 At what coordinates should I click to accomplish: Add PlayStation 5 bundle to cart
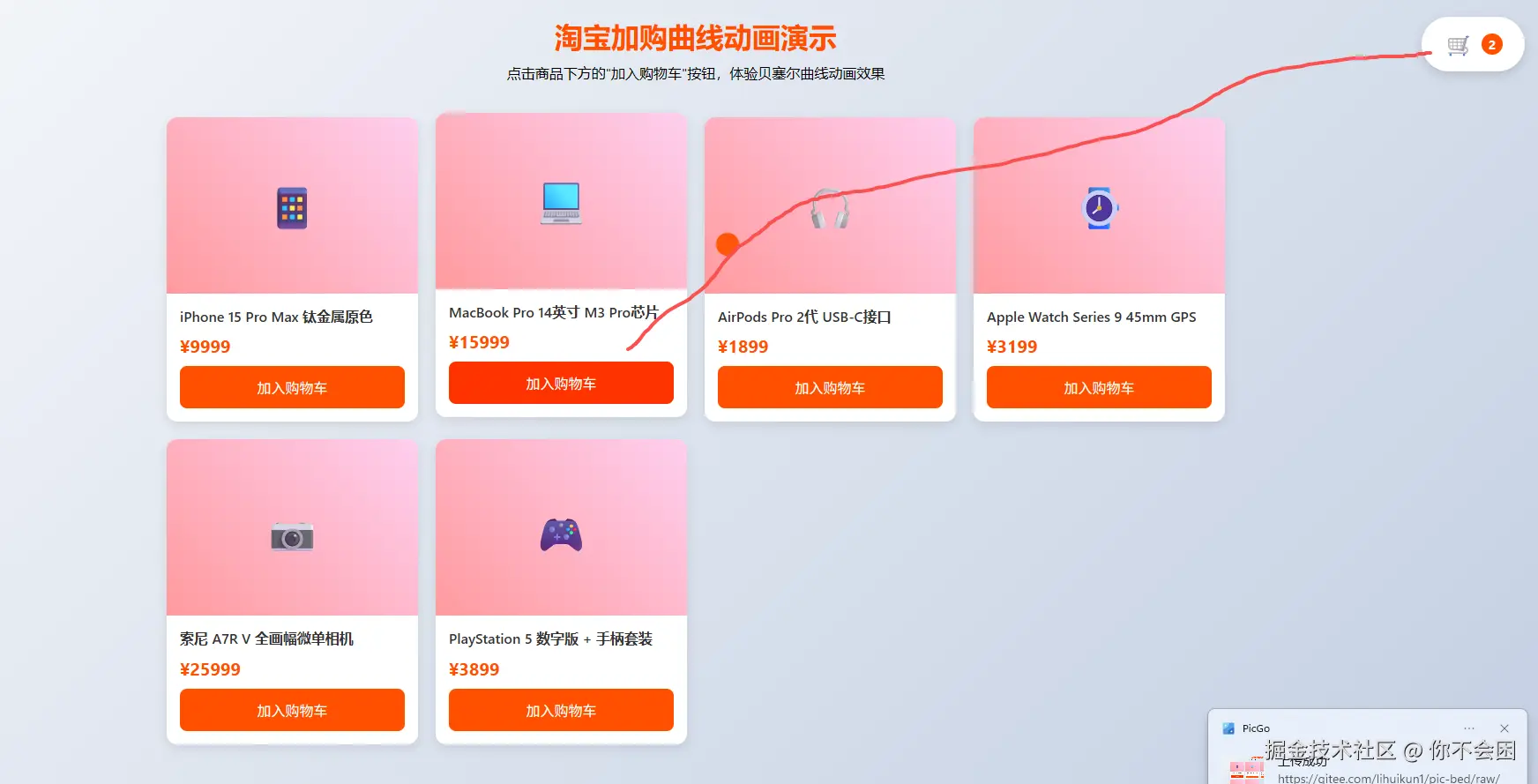point(561,711)
